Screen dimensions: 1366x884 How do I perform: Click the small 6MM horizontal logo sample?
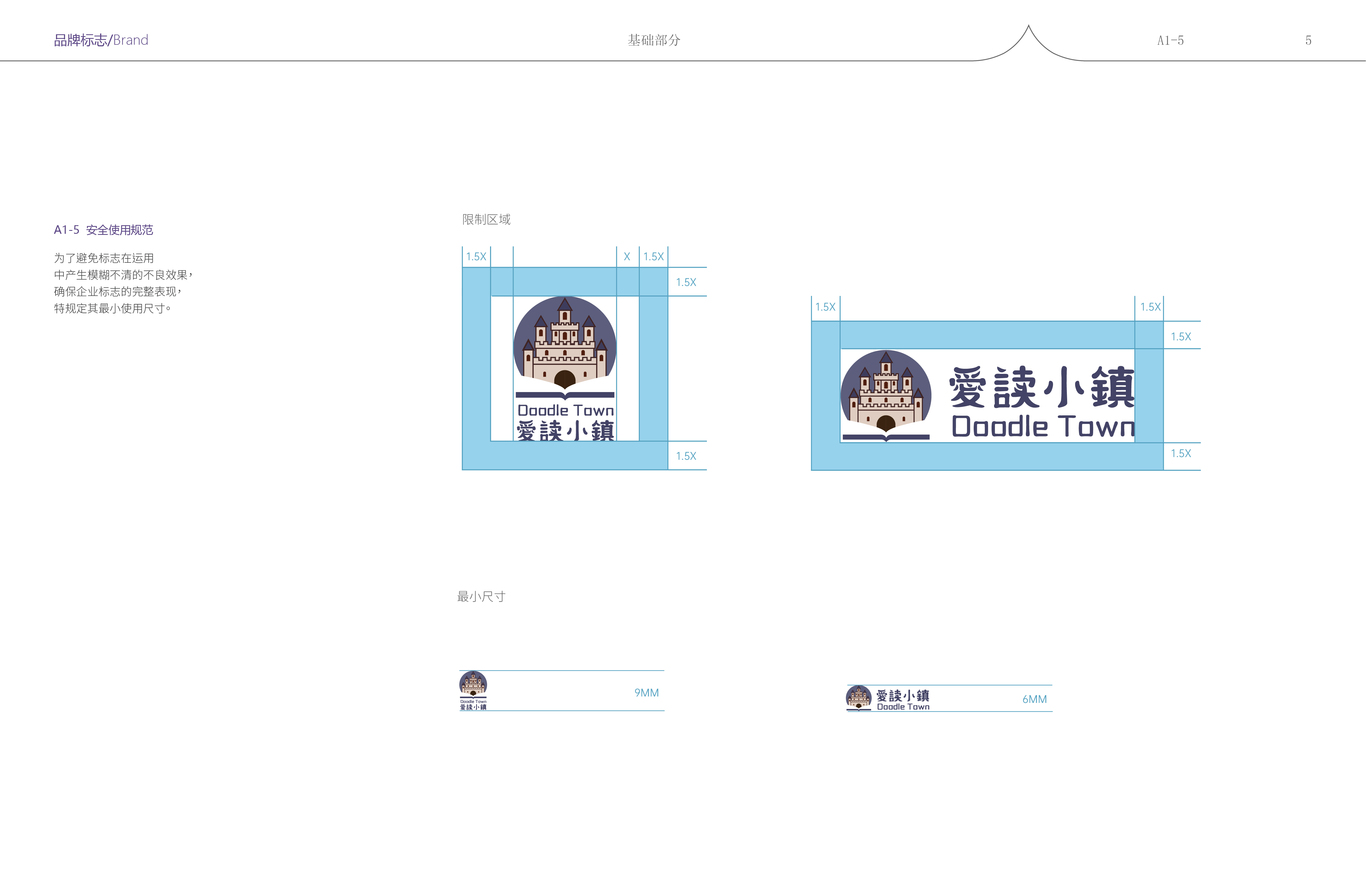tap(888, 698)
